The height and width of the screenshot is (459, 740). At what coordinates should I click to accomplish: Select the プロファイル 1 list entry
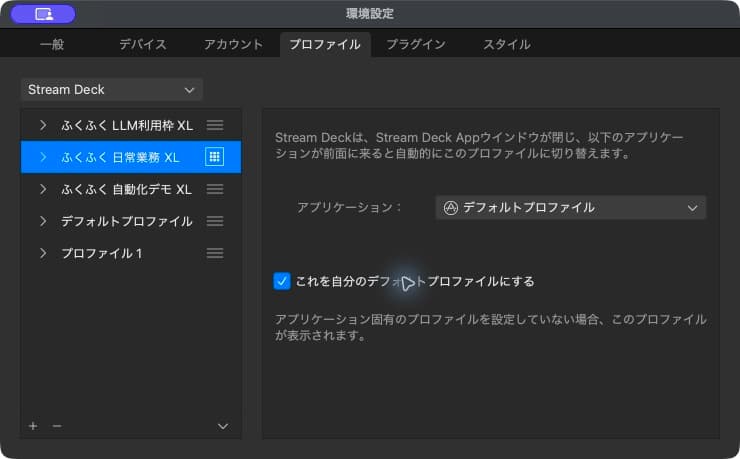131,253
